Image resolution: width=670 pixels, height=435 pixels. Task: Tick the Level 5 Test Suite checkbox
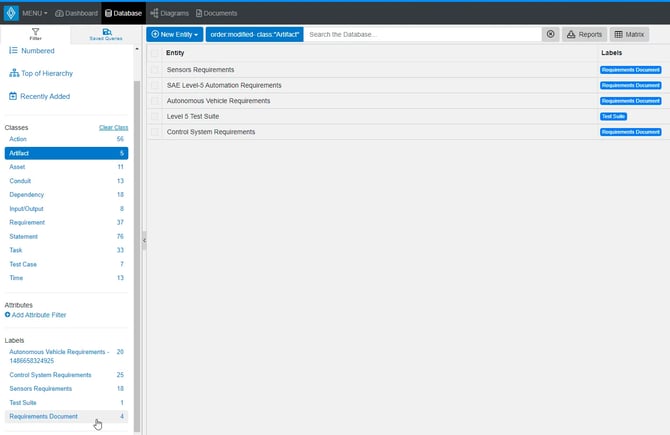click(x=155, y=116)
